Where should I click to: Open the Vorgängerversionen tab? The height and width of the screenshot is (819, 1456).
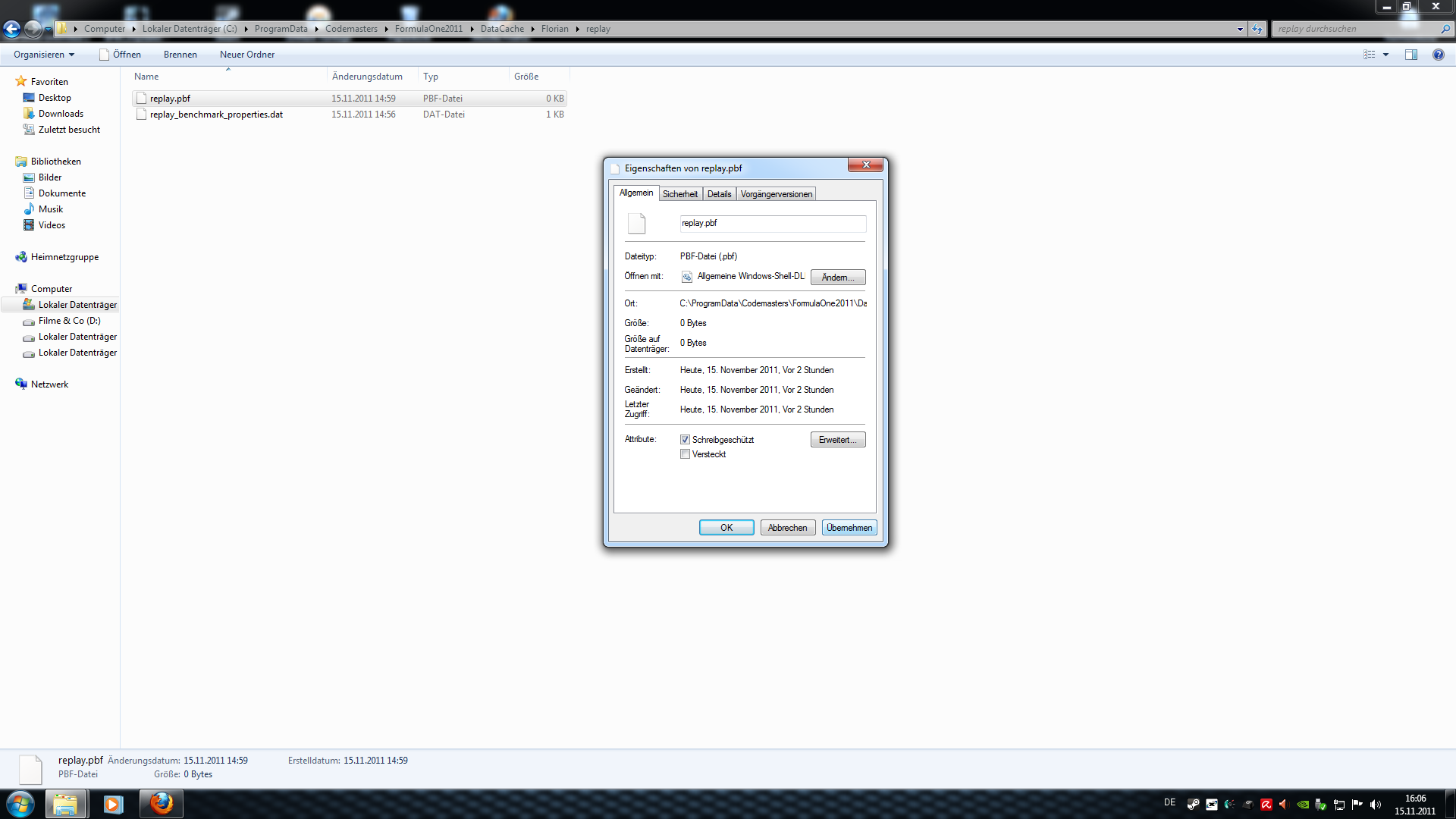(x=776, y=194)
